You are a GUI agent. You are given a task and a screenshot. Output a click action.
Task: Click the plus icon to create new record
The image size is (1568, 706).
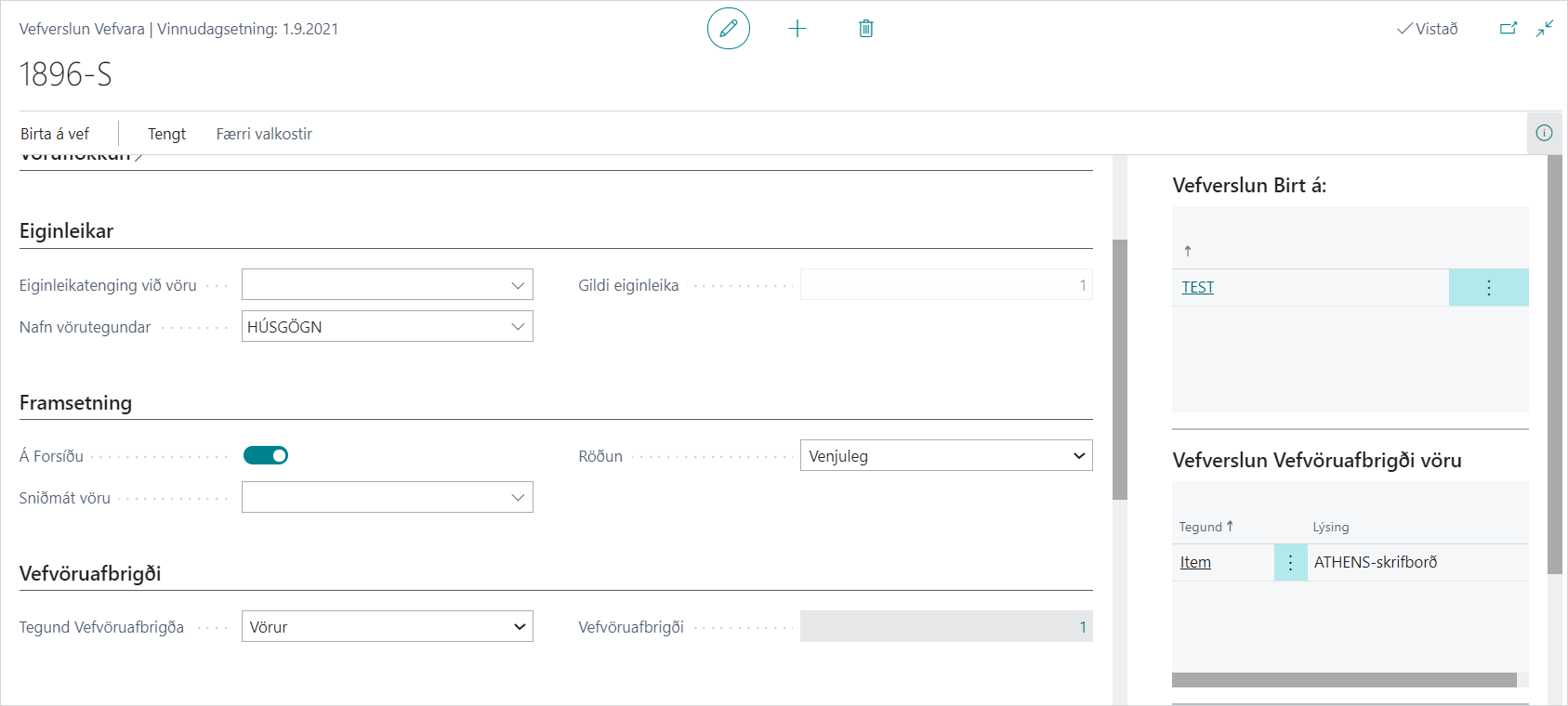pos(797,29)
